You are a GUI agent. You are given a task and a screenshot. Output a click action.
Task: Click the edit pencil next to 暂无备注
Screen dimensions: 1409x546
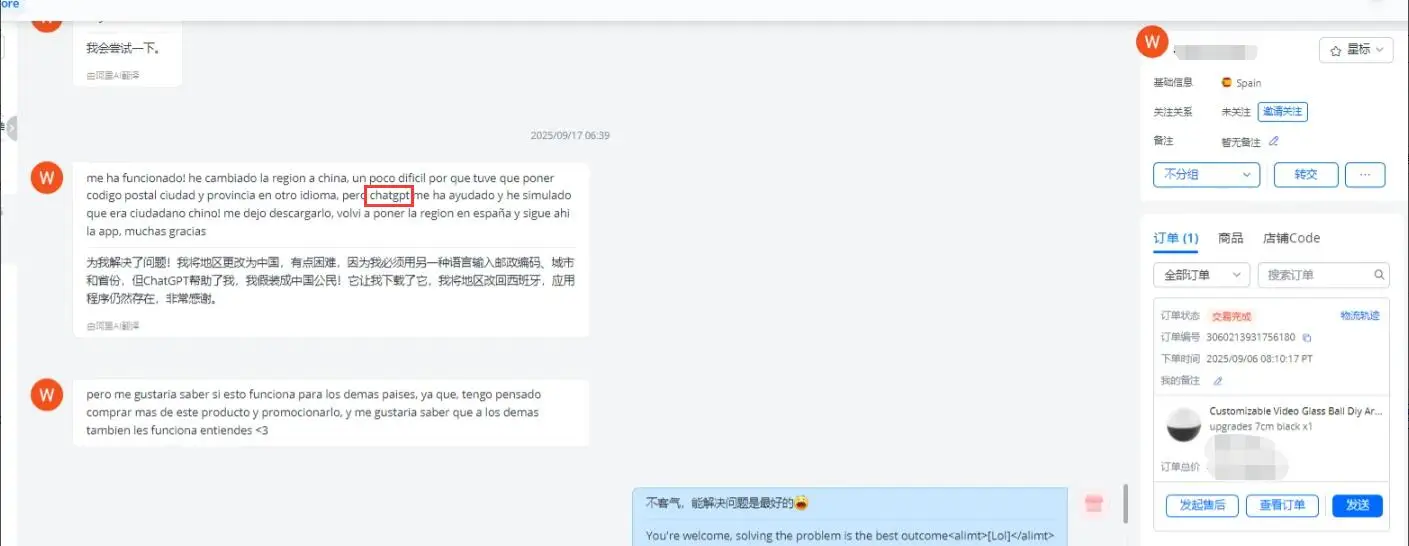point(1274,142)
